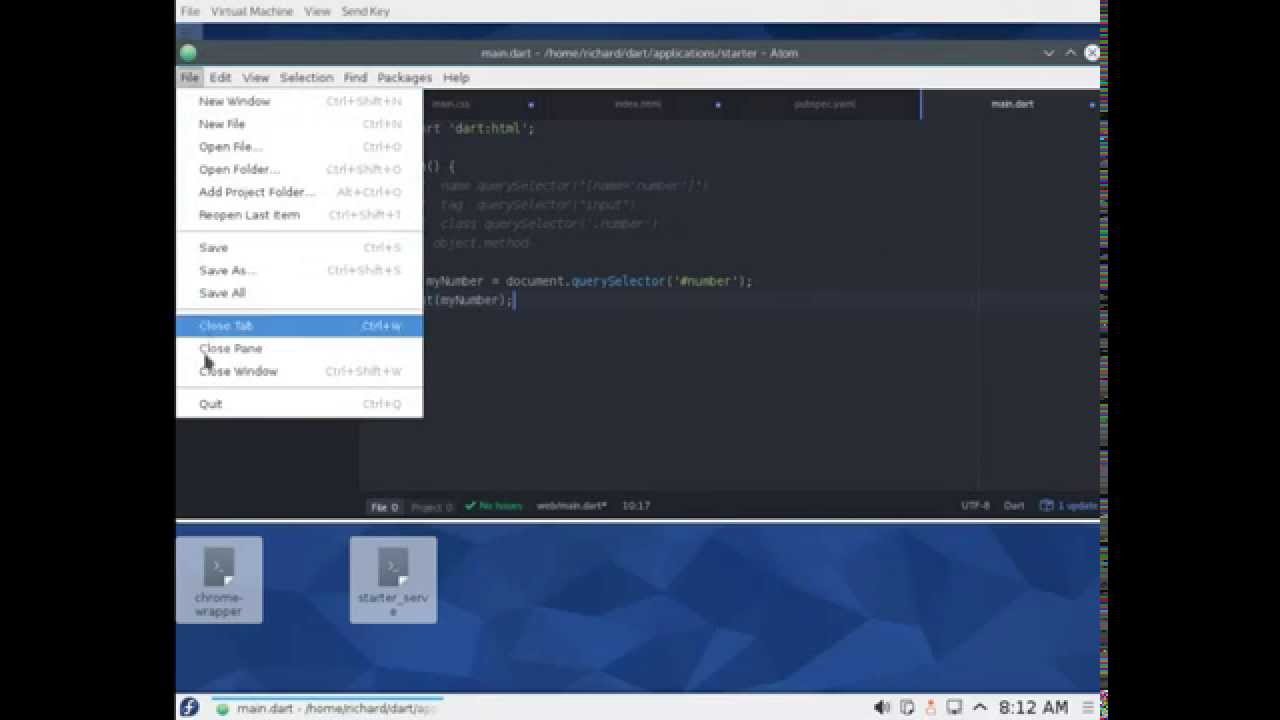This screenshot has width=1280, height=720.
Task: Click the Atom window icon in the title bar
Action: (x=188, y=53)
